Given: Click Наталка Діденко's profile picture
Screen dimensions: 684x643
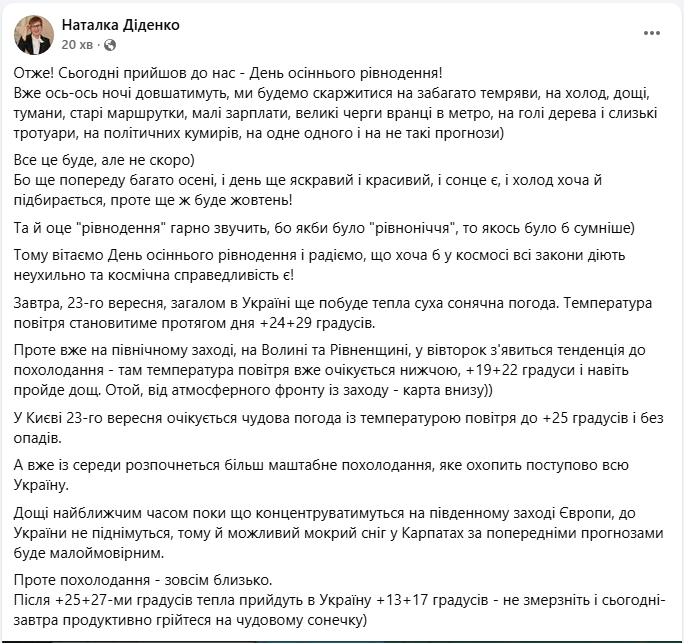Looking at the screenshot, I should coord(33,35).
